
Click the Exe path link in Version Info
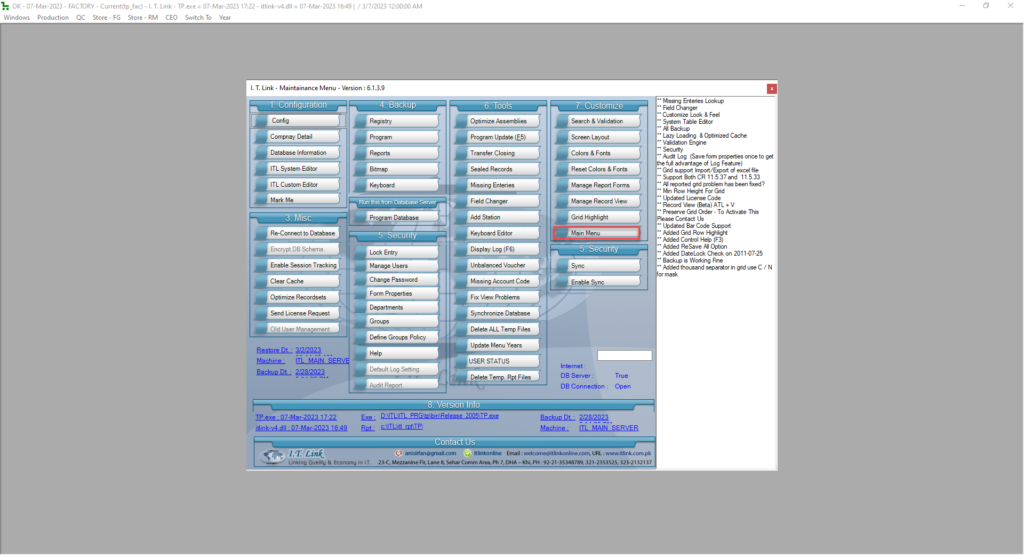439,415
